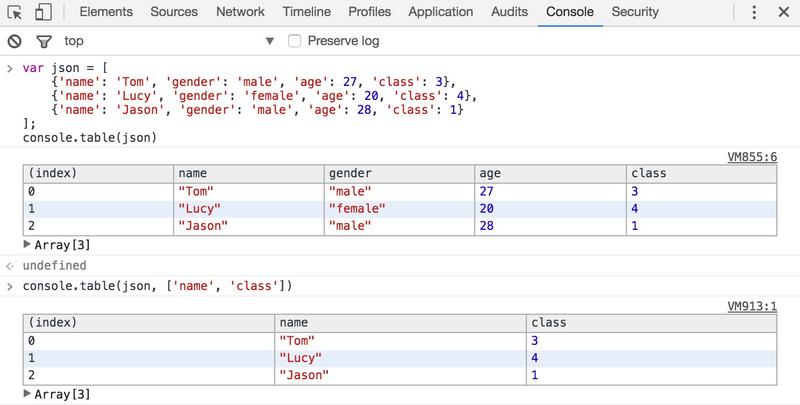Screen dimensions: 800x405
Task: Click the console.table(json) code line
Action: (90, 138)
